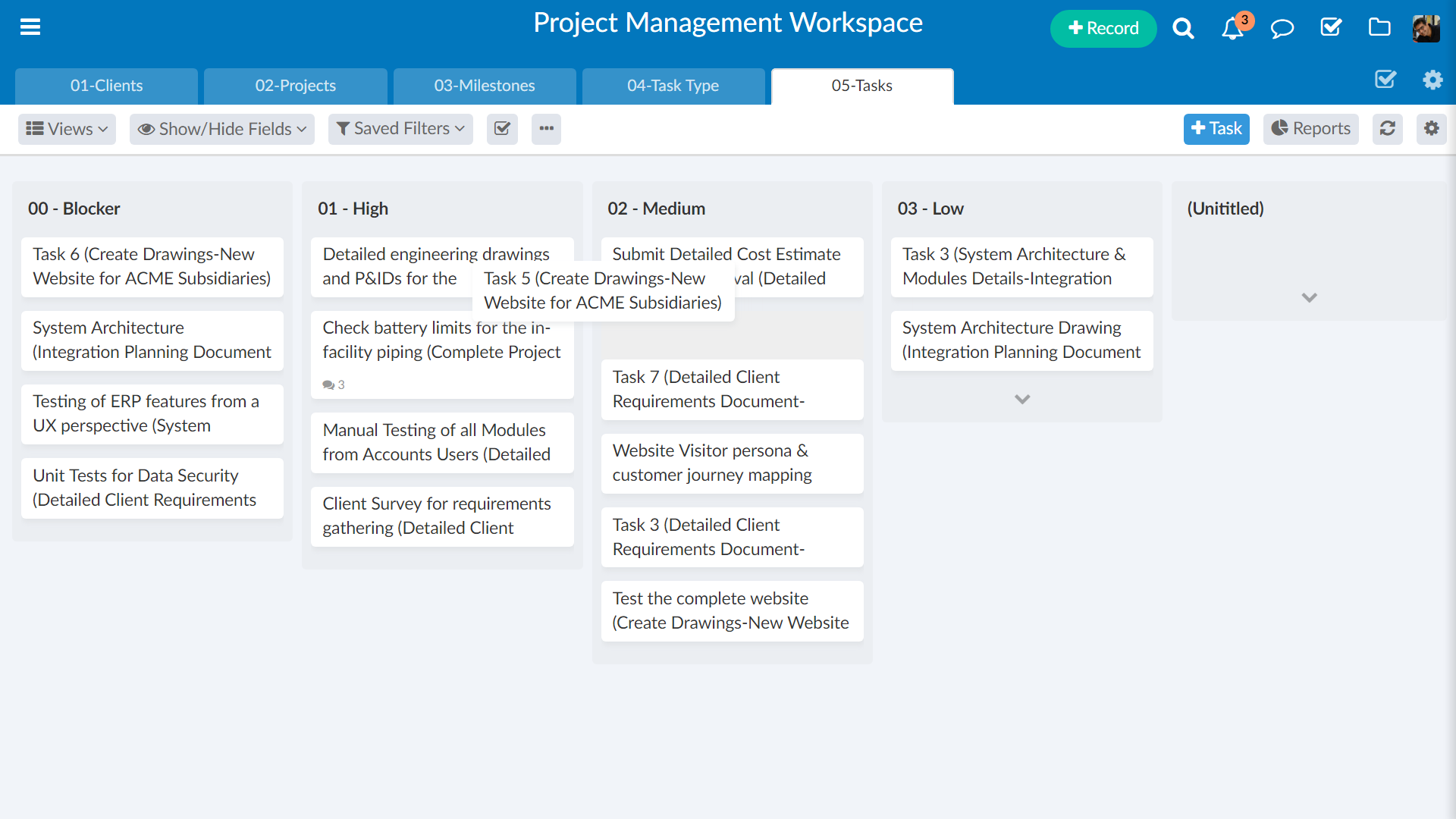
Task: Open the hamburger menu
Action: 30,27
